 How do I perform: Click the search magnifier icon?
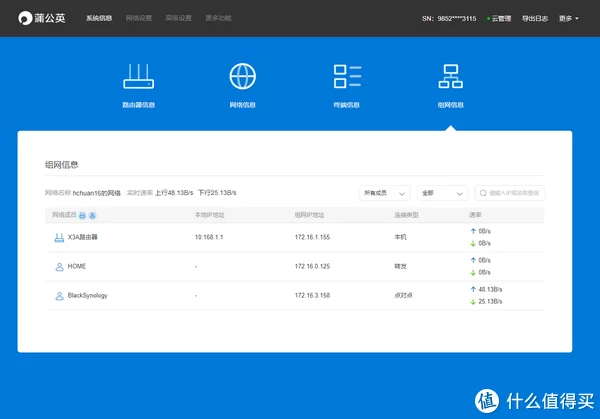[483, 193]
